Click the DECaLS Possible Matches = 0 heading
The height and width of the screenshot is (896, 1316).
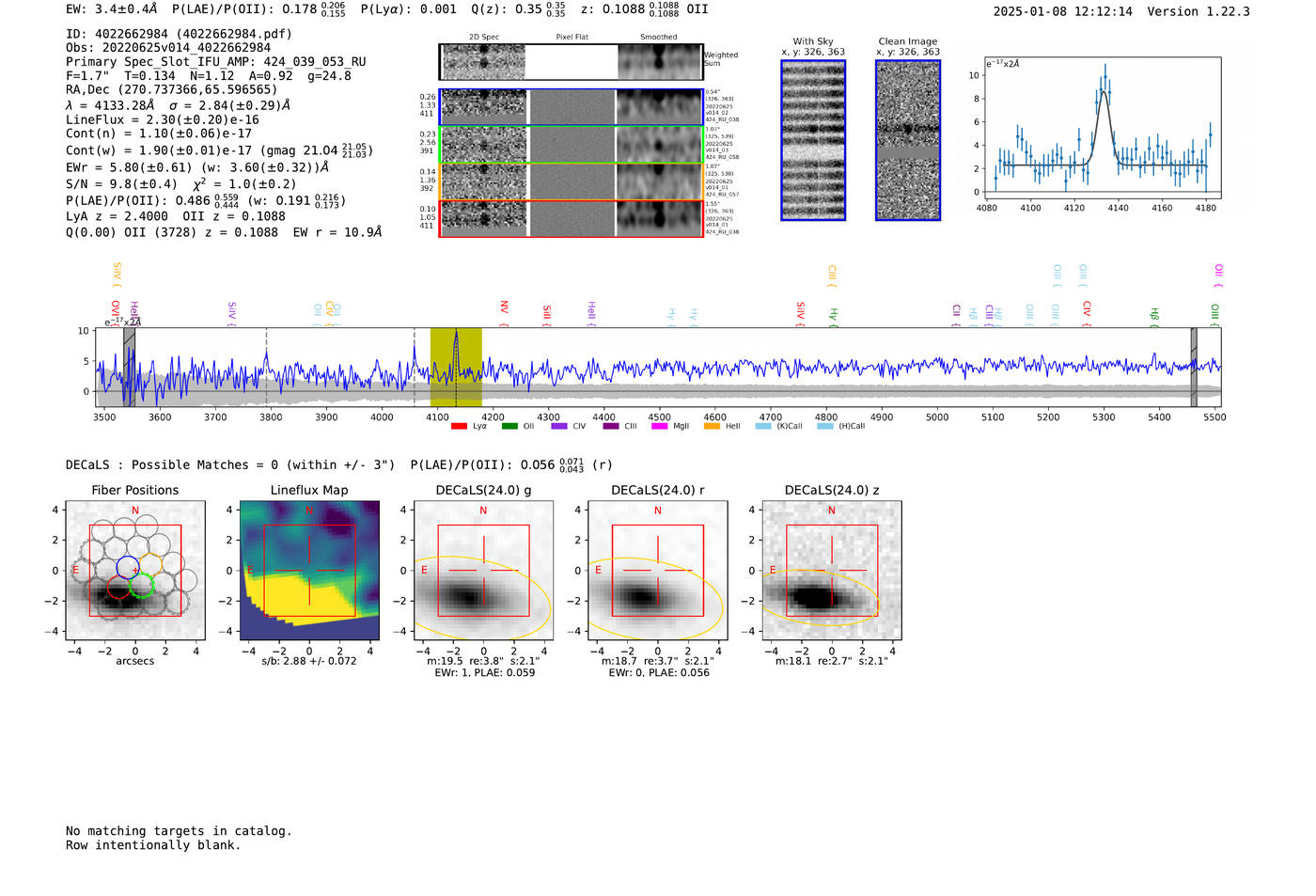click(x=230, y=465)
